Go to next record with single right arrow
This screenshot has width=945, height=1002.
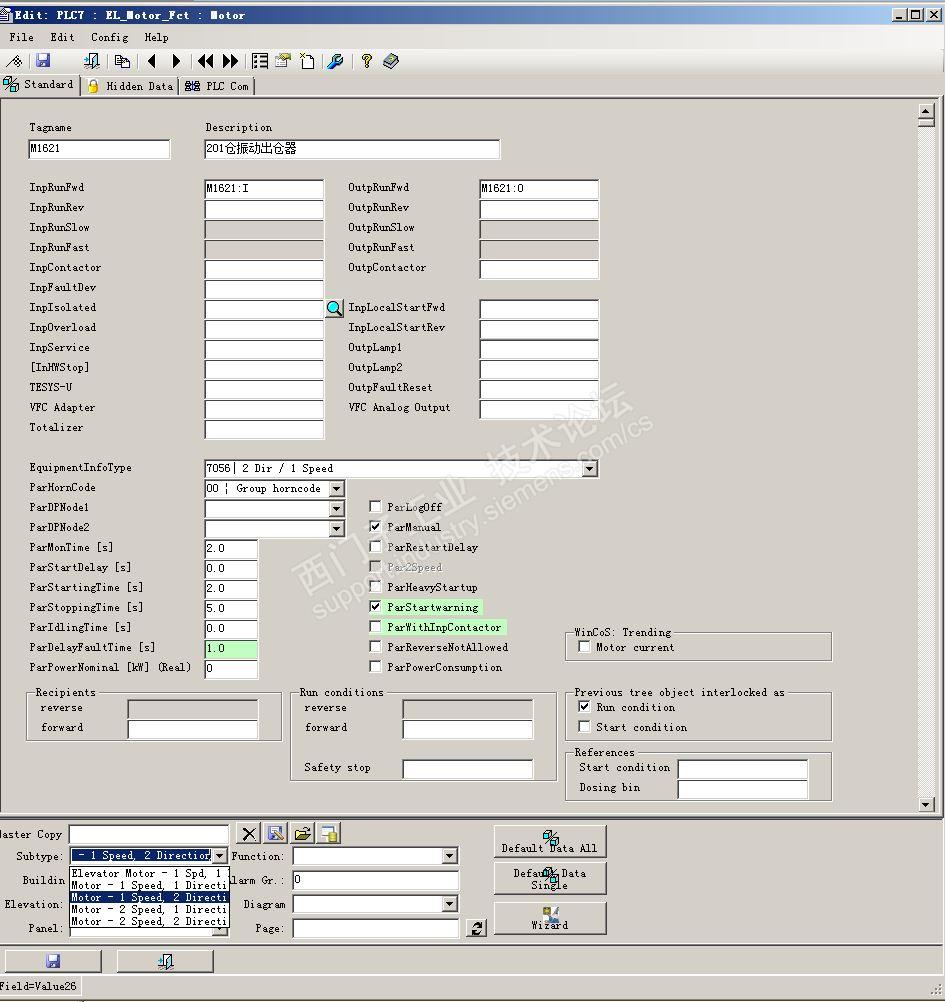pos(176,61)
